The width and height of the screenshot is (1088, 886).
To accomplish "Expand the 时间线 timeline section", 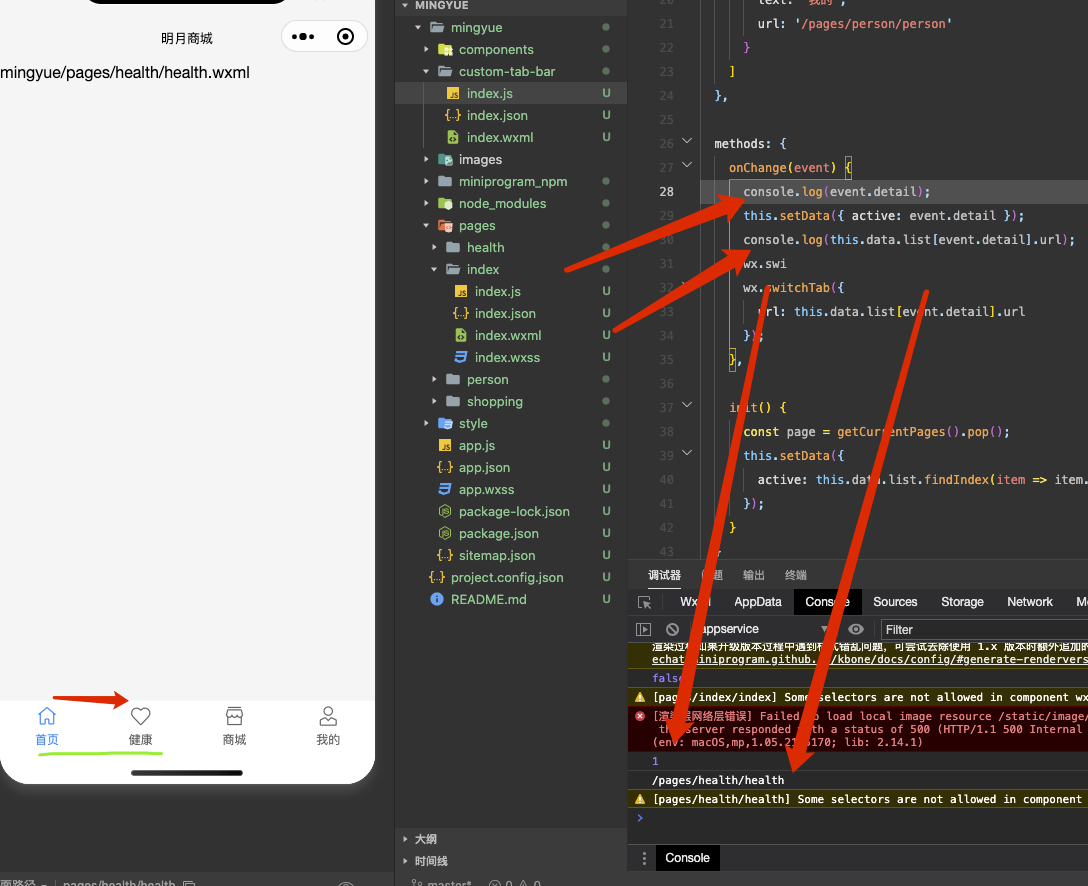I will click(x=405, y=861).
